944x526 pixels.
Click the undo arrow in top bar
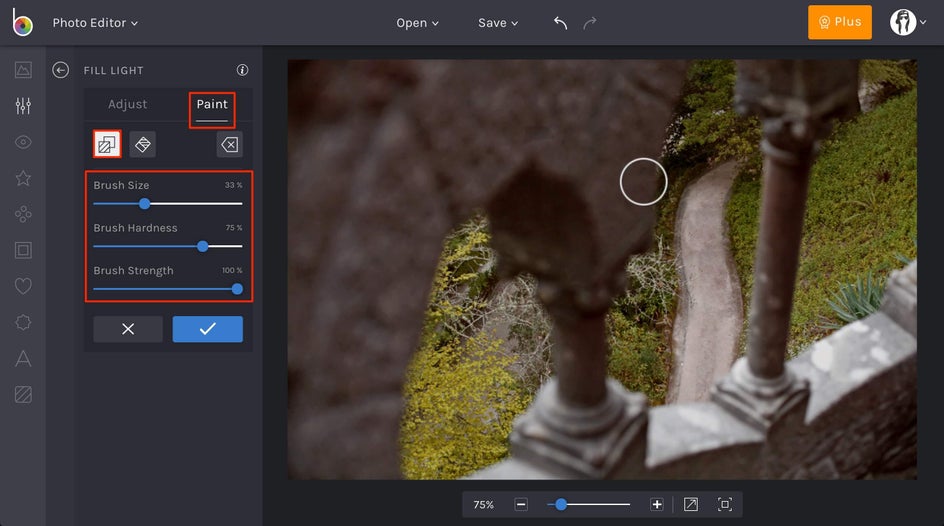[560, 23]
